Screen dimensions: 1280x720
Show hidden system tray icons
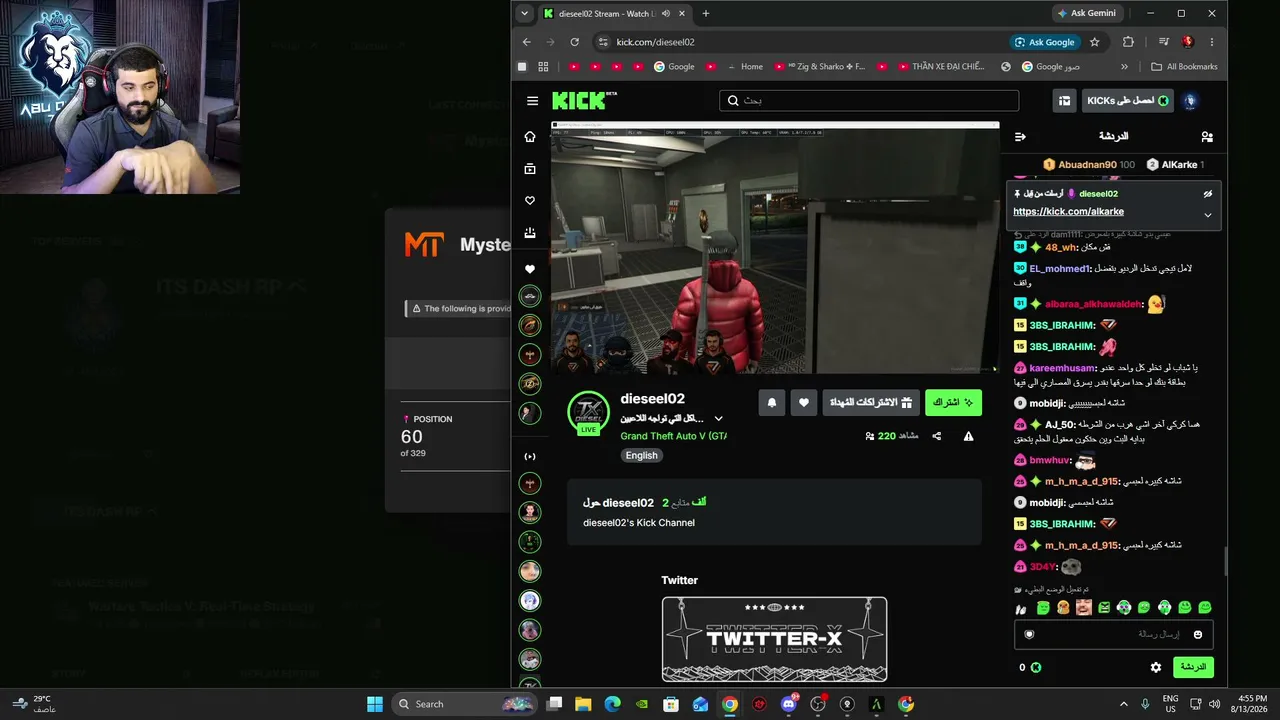click(x=1123, y=704)
